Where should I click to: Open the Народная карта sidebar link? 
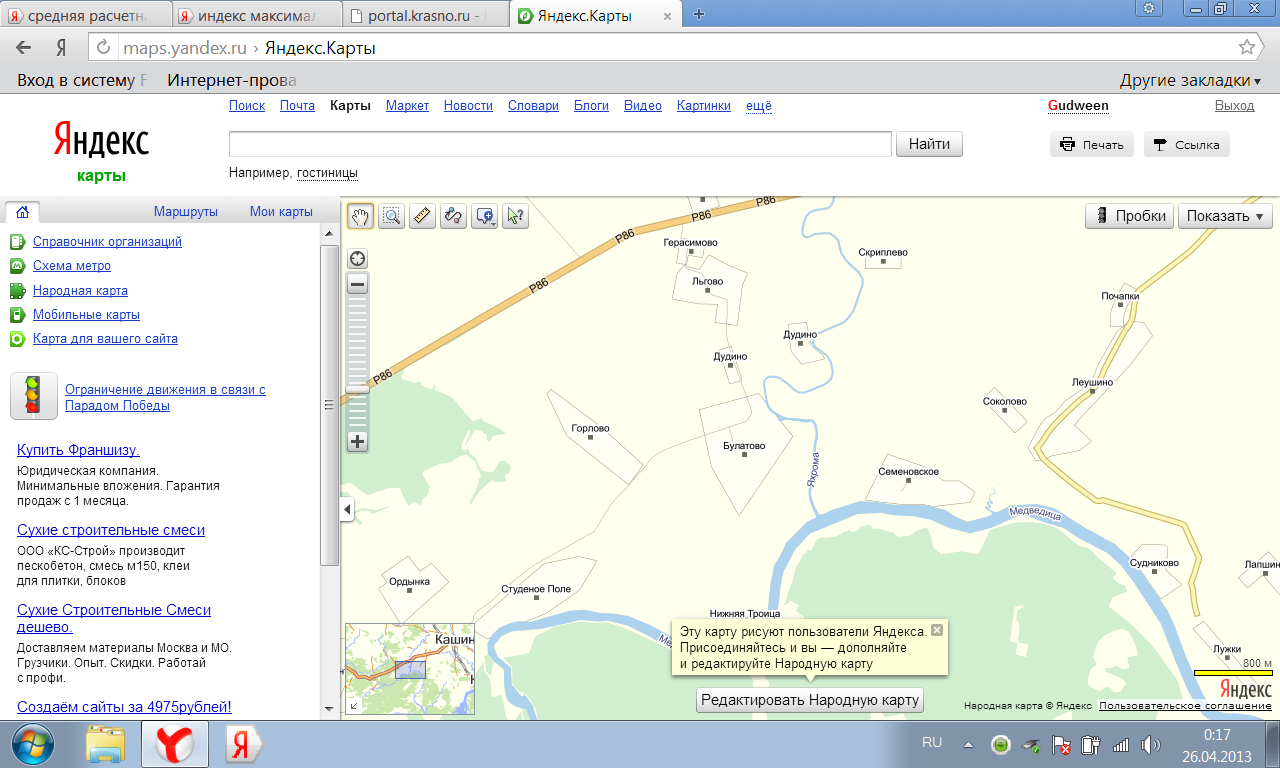(x=80, y=290)
